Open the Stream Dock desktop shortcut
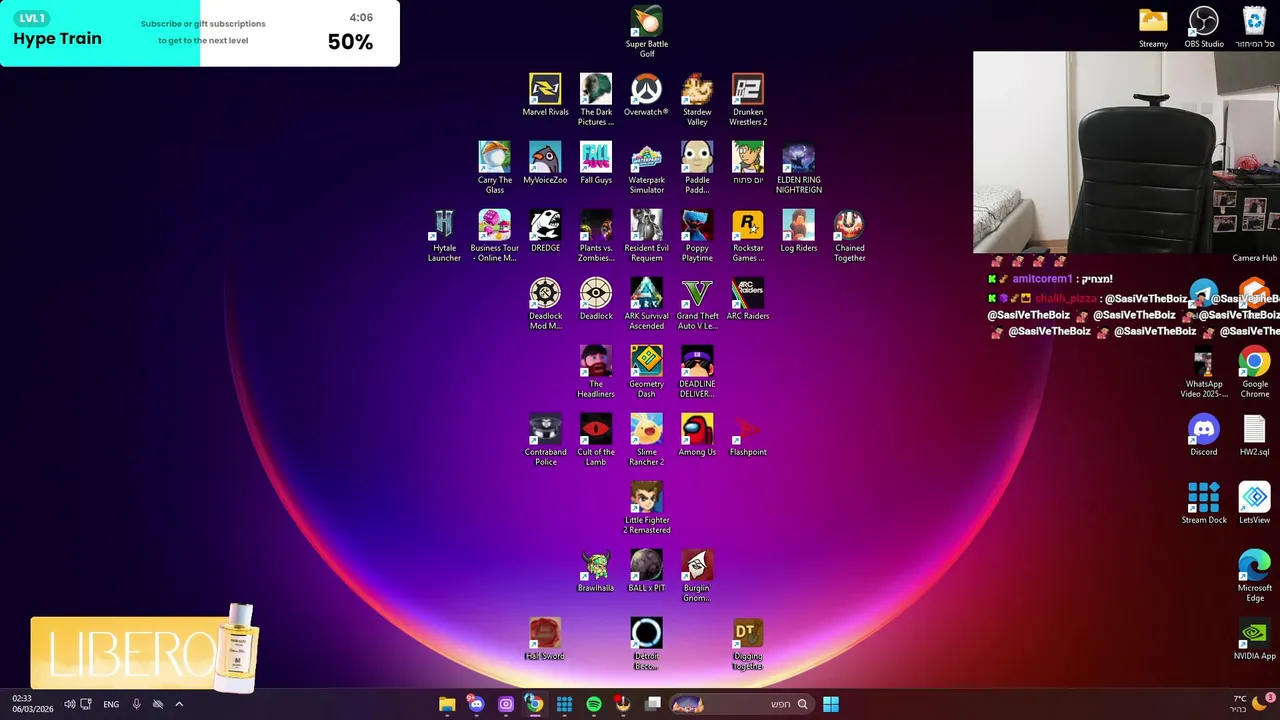The image size is (1280, 720). point(1204,503)
